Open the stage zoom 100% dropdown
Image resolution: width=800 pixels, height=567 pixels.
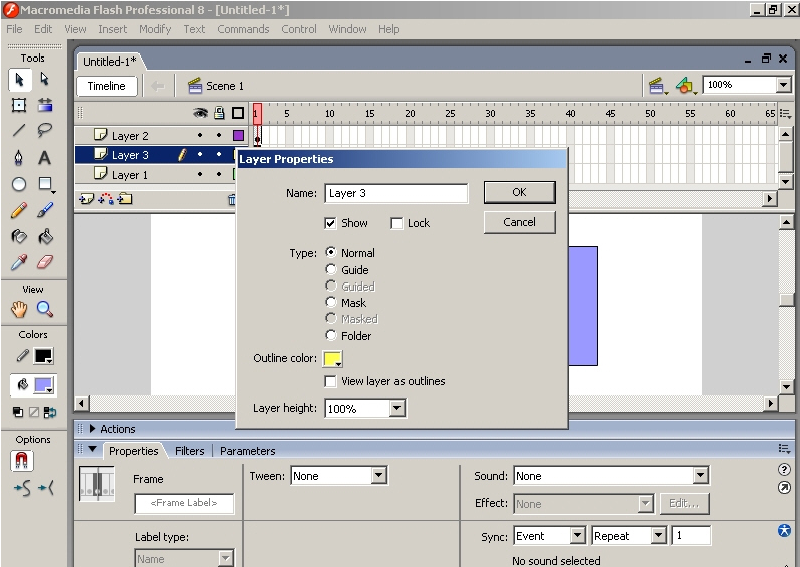point(783,85)
